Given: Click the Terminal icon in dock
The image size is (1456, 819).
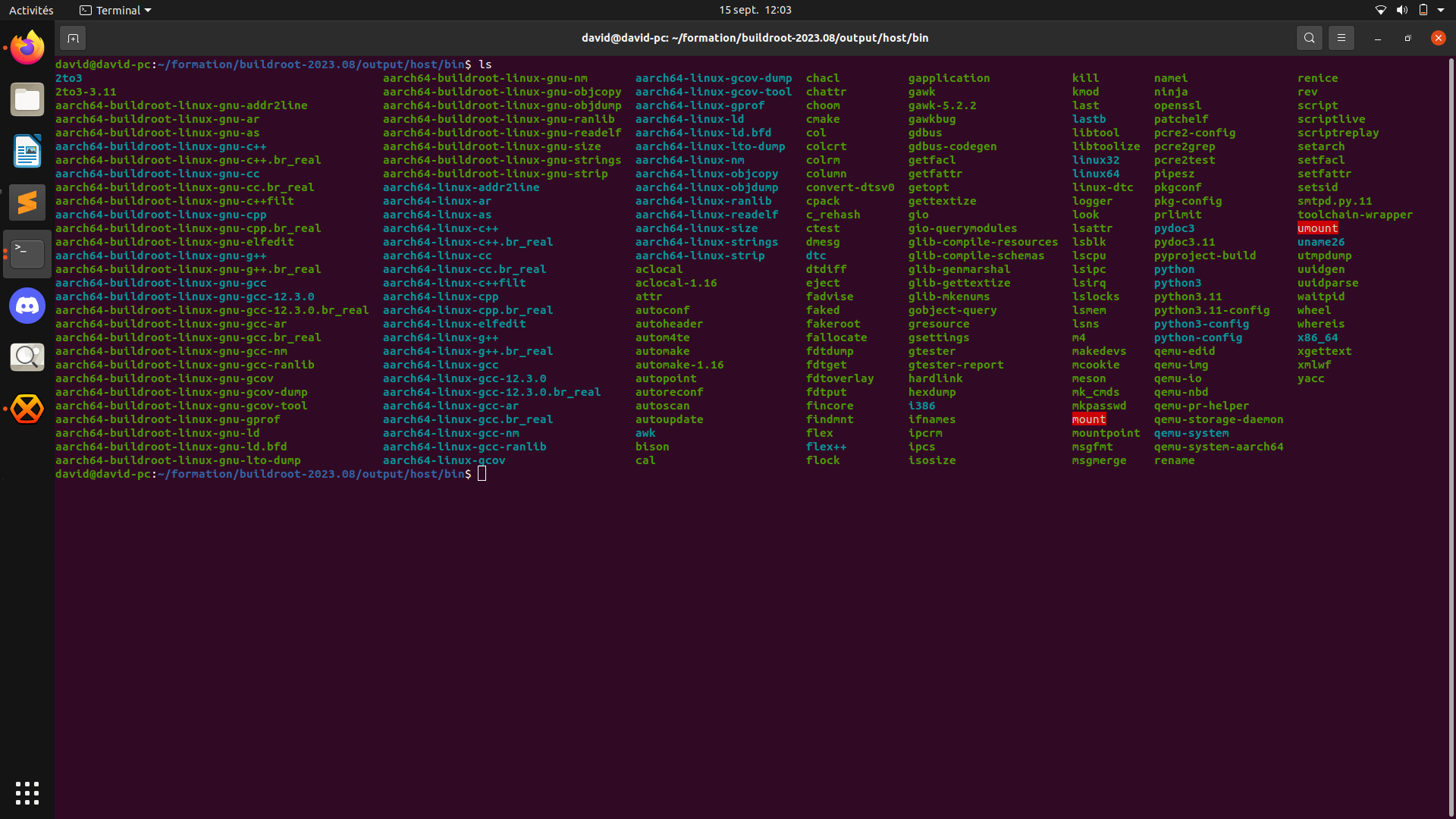Looking at the screenshot, I should [27, 254].
